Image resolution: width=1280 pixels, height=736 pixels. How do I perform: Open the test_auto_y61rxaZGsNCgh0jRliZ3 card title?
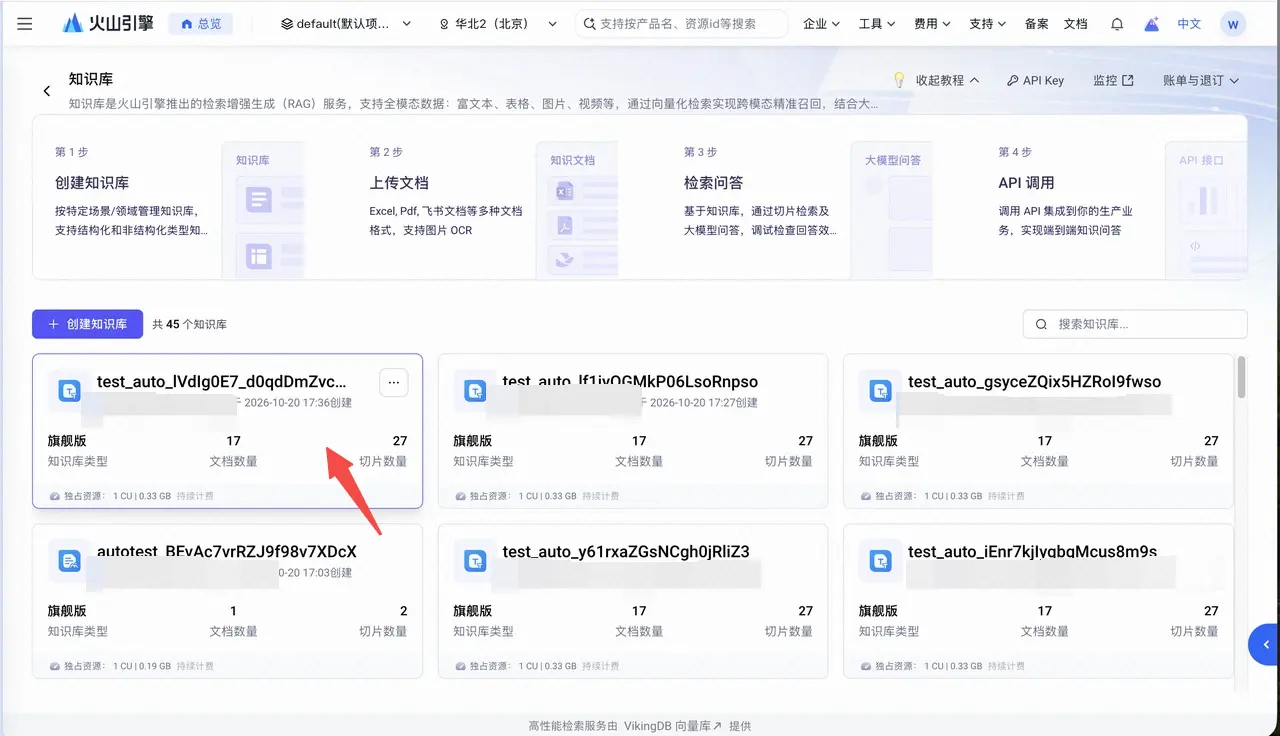click(626, 552)
